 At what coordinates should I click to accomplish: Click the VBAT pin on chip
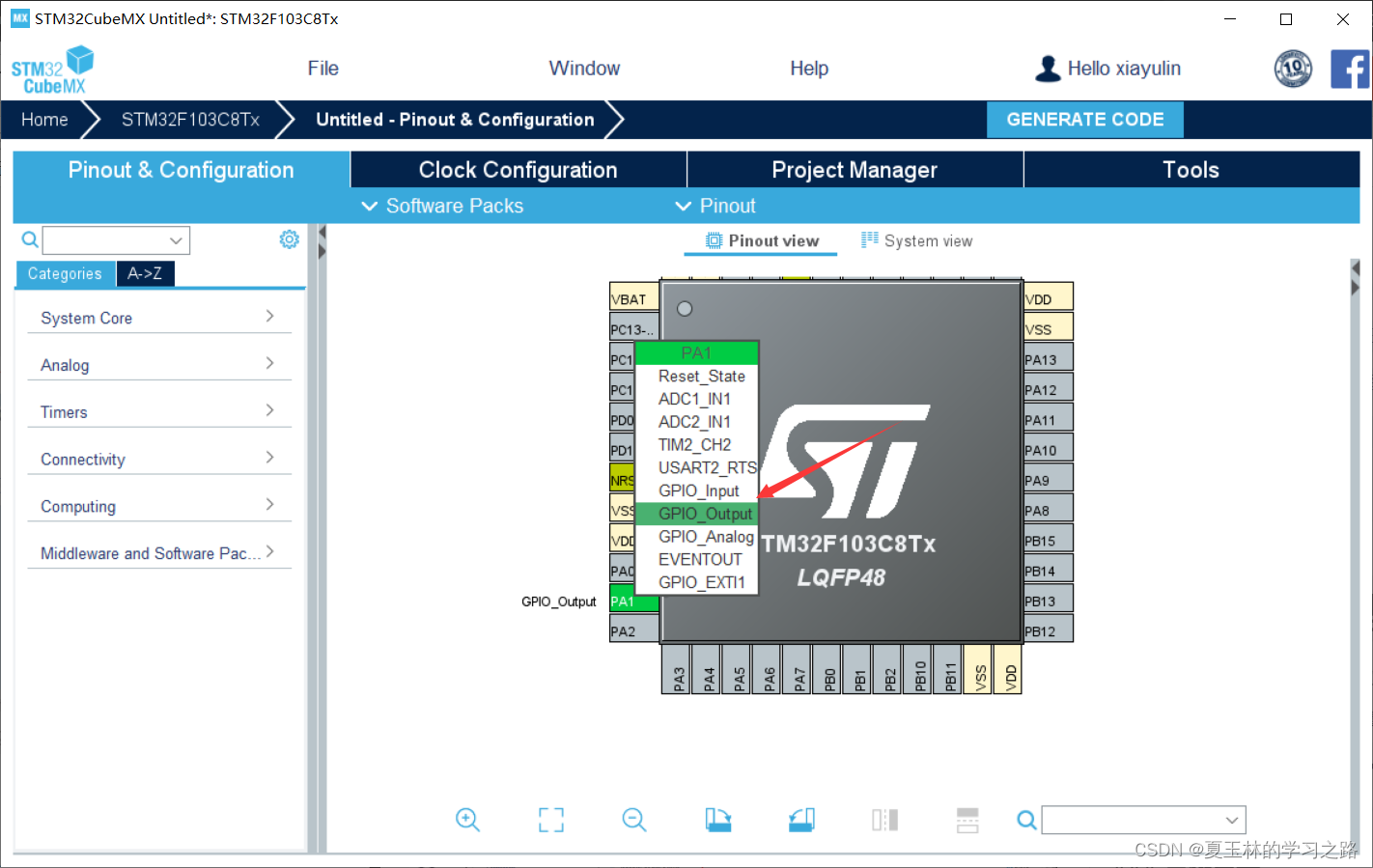pyautogui.click(x=634, y=298)
